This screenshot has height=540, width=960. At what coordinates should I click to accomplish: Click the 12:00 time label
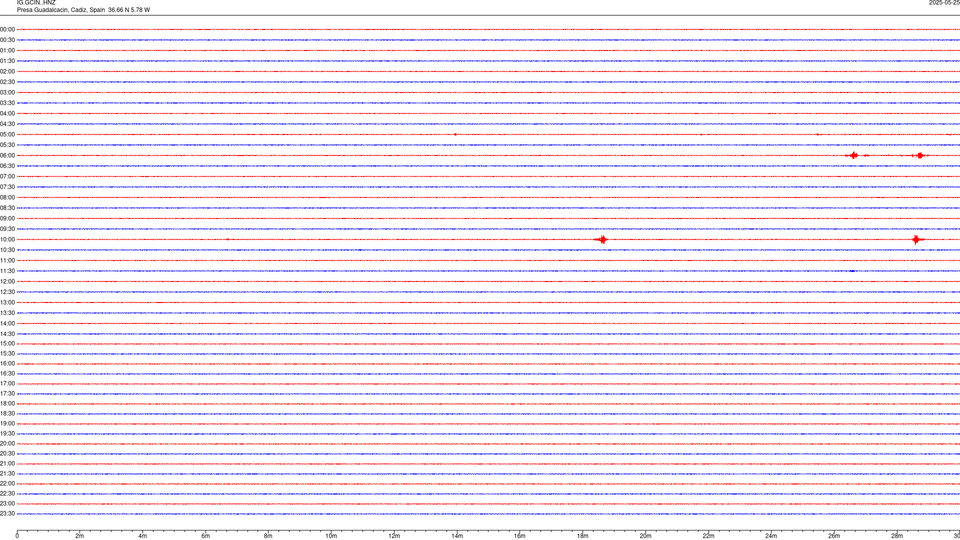tap(7, 282)
